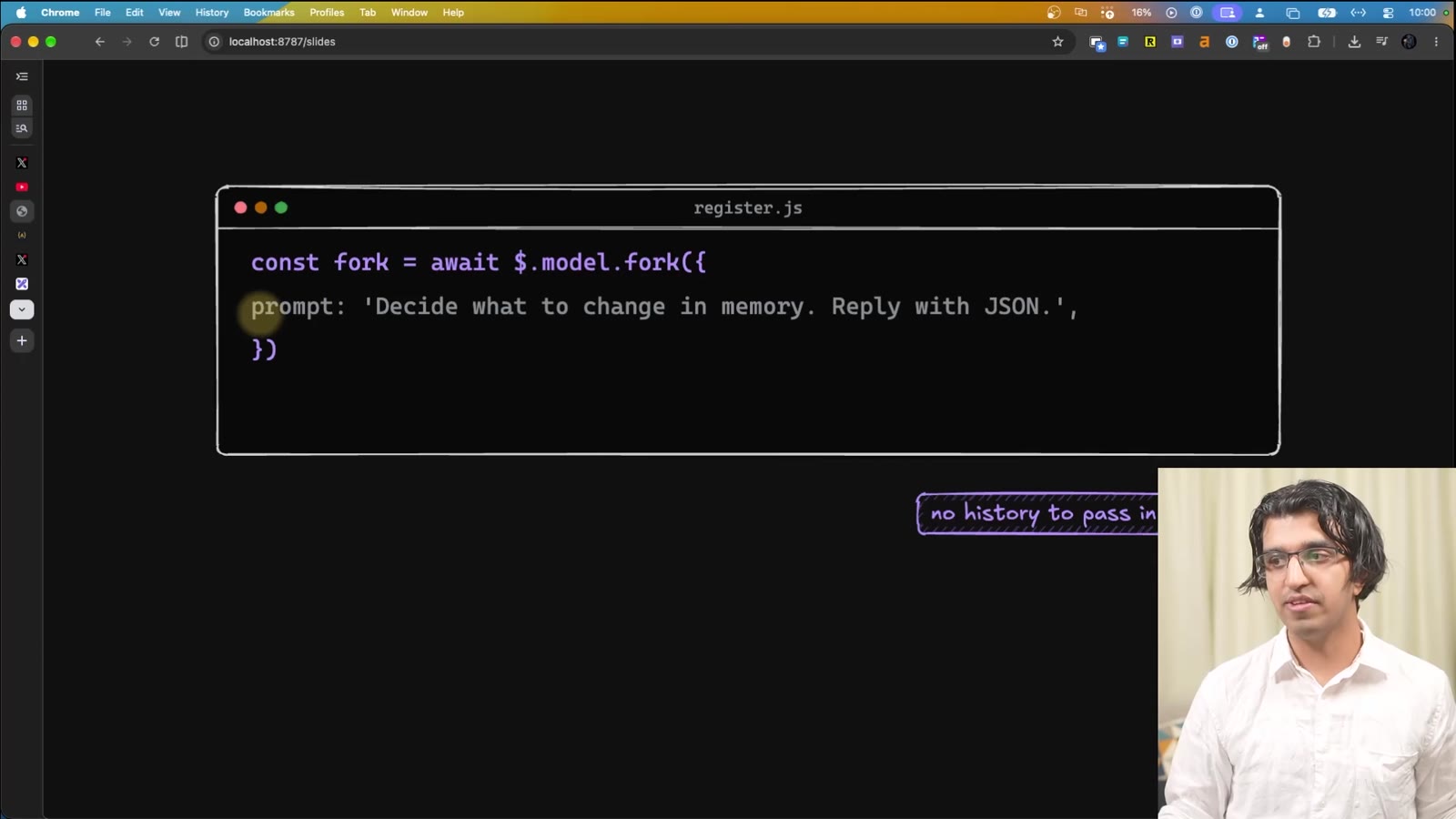Open the 1Password extension in toolbar
The image size is (1456, 819).
[1232, 42]
